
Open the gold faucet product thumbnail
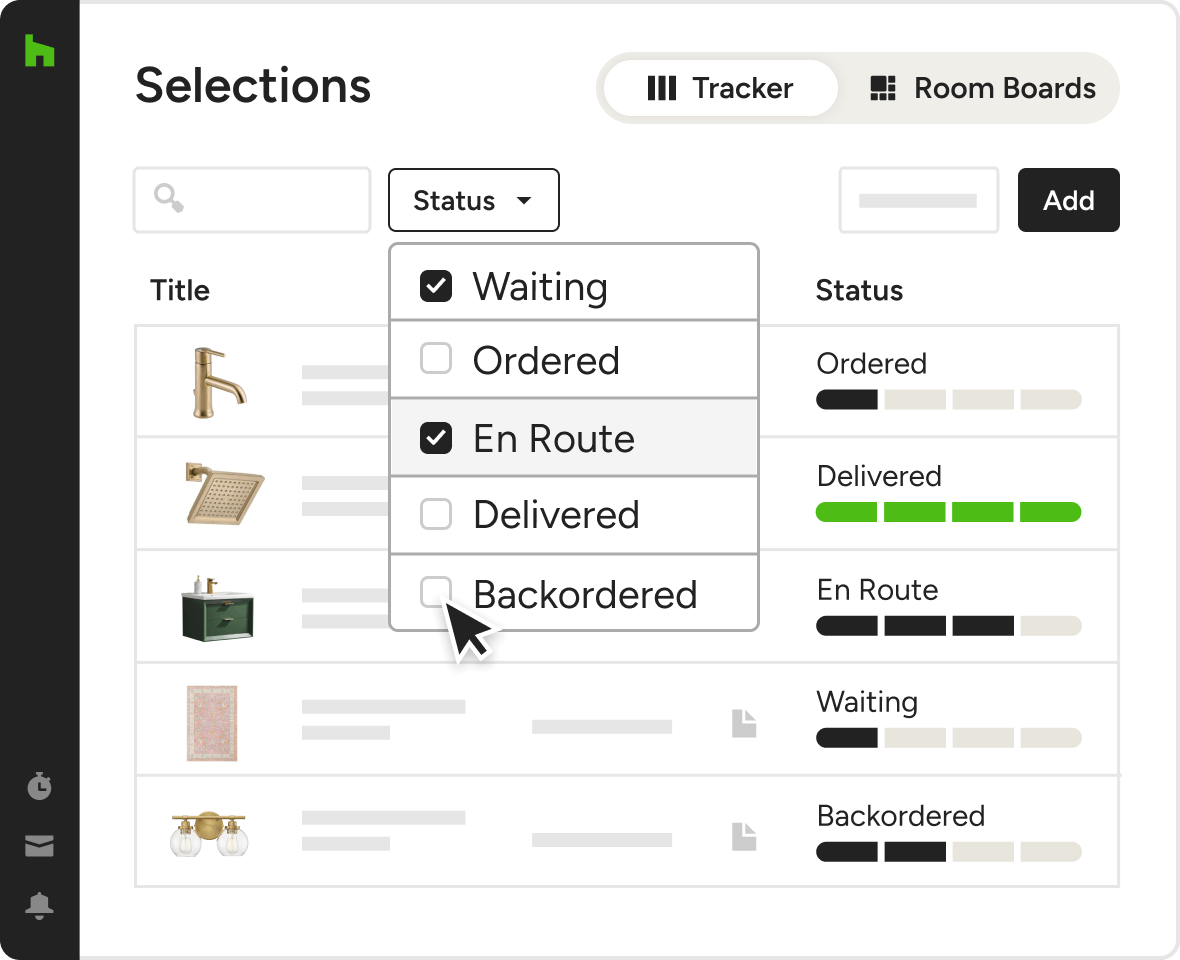point(217,382)
